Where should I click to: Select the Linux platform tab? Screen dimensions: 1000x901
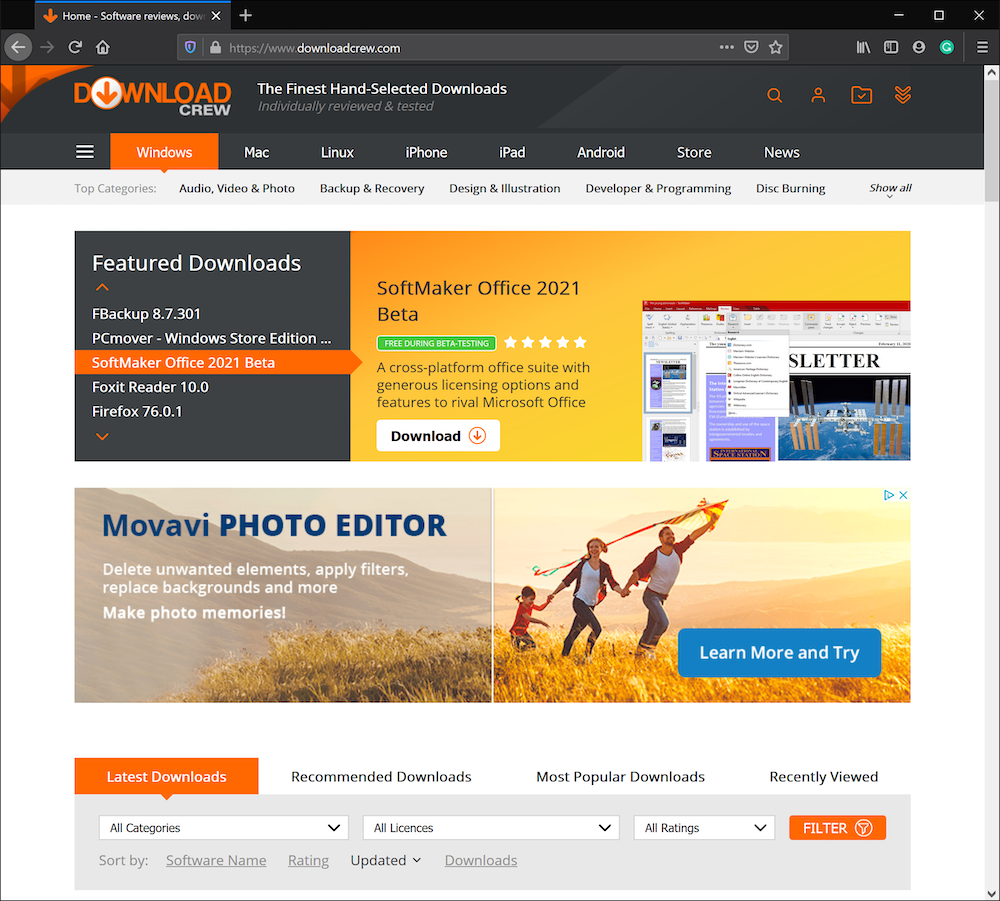[337, 152]
